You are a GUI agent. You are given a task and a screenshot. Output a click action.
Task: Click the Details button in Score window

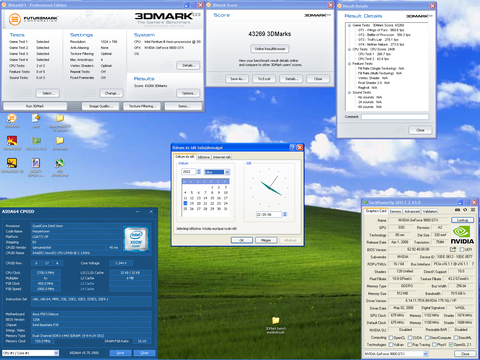tap(291, 79)
